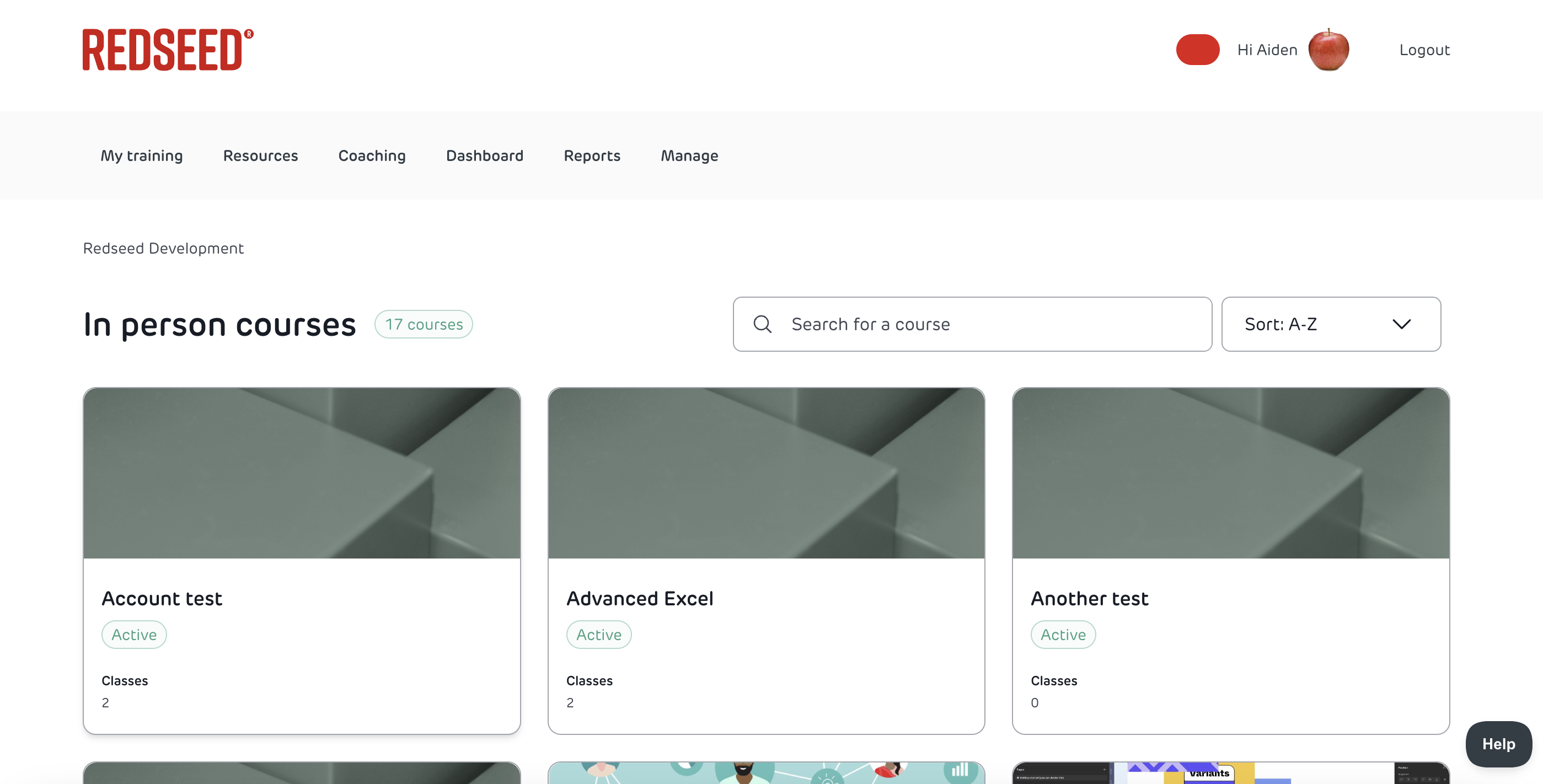Click the 17 courses count badge
1543x784 pixels.
point(424,324)
